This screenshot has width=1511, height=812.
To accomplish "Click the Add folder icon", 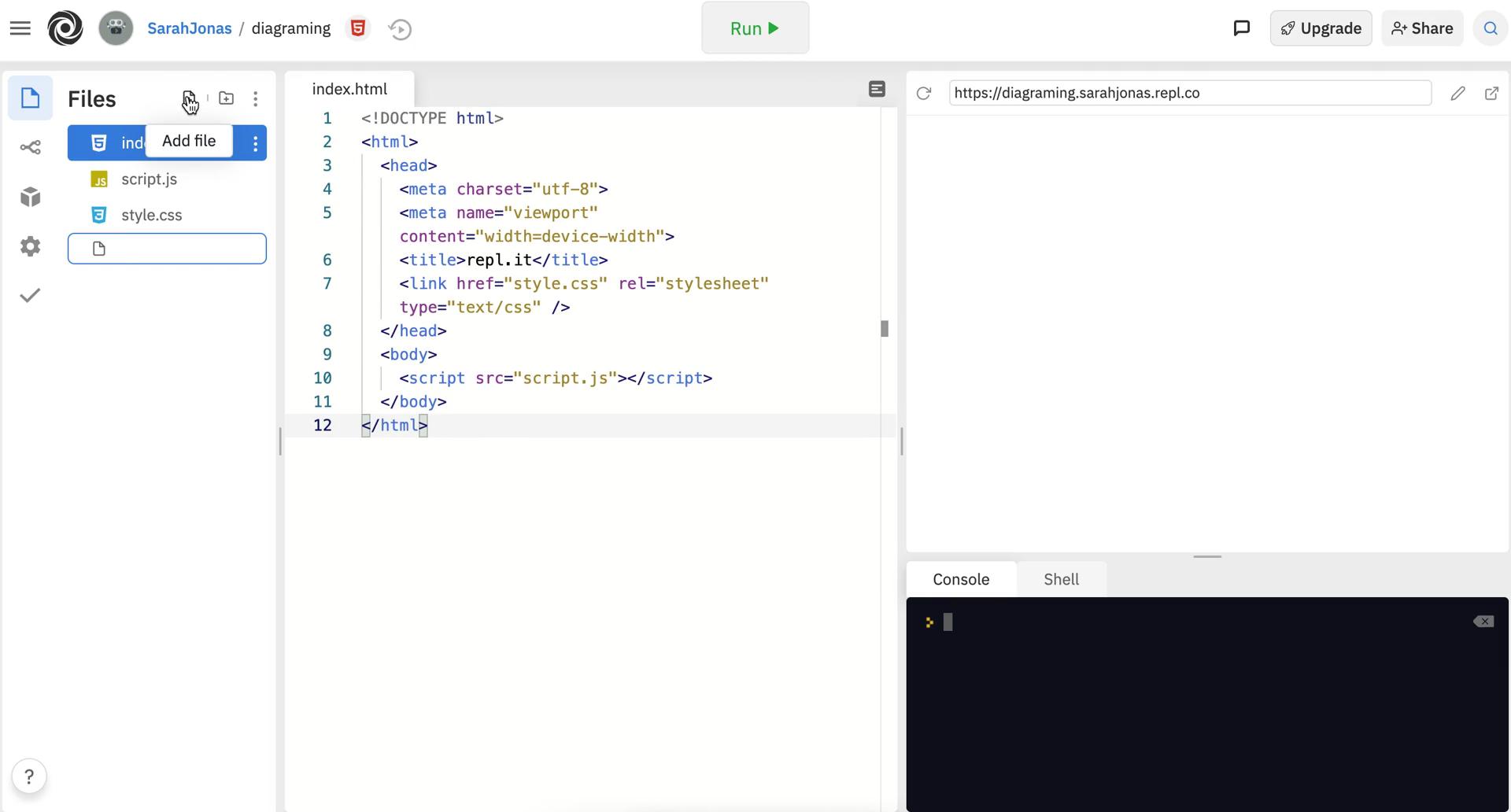I will pyautogui.click(x=226, y=98).
